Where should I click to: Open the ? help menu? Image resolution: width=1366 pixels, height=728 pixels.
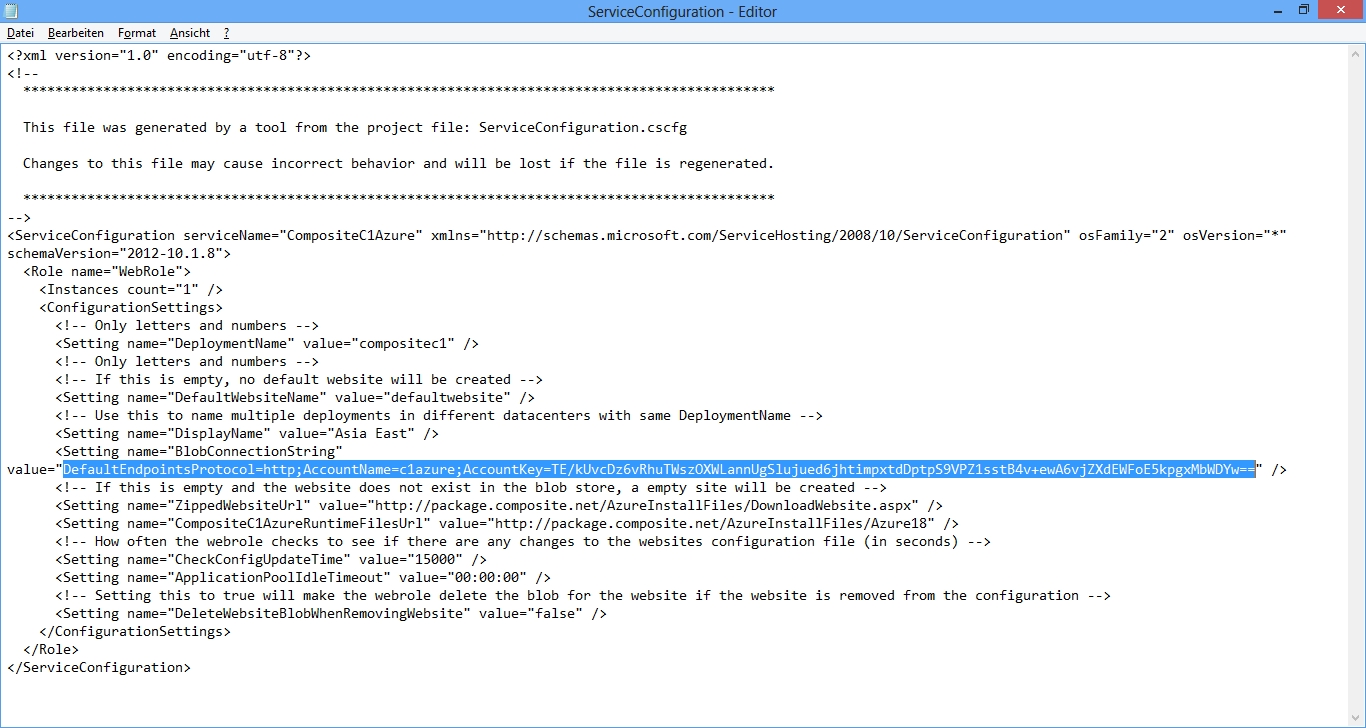[x=227, y=33]
